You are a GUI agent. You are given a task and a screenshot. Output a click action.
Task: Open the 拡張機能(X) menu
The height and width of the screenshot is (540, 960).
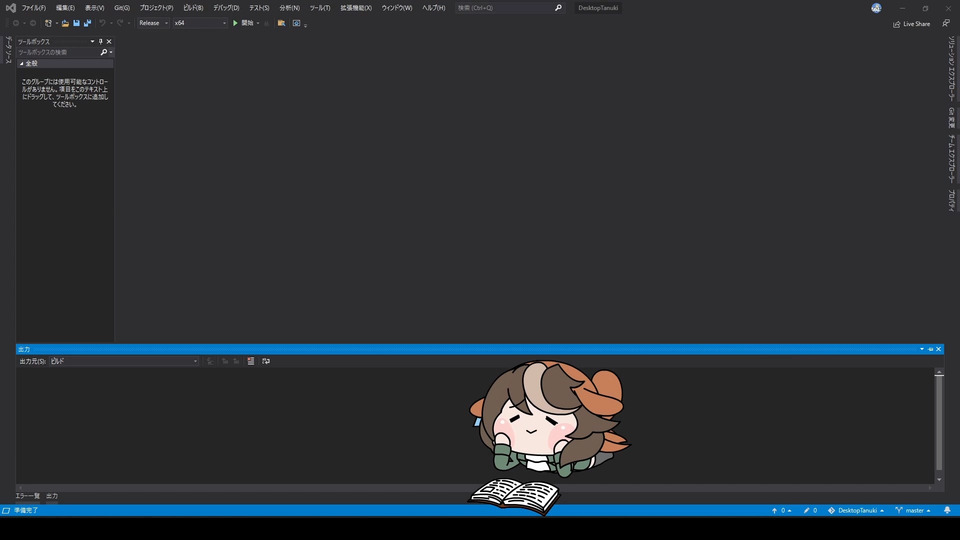tap(356, 8)
